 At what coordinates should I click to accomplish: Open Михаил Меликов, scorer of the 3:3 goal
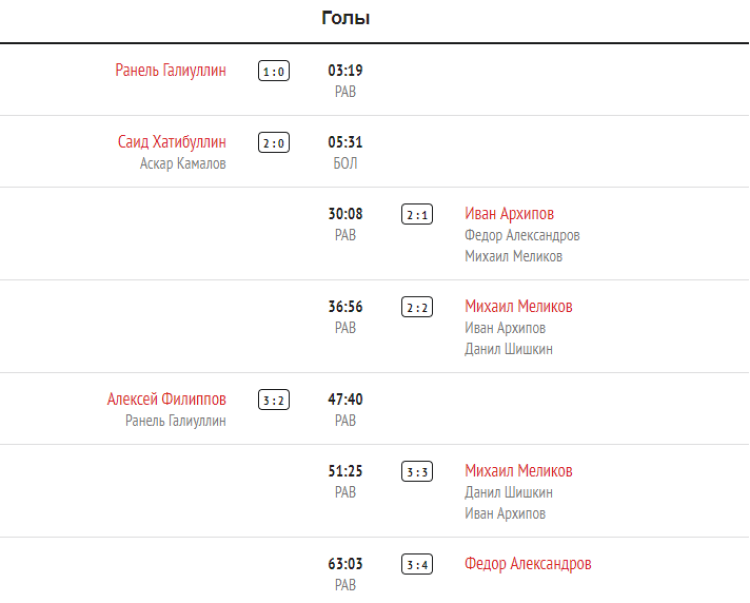(518, 471)
